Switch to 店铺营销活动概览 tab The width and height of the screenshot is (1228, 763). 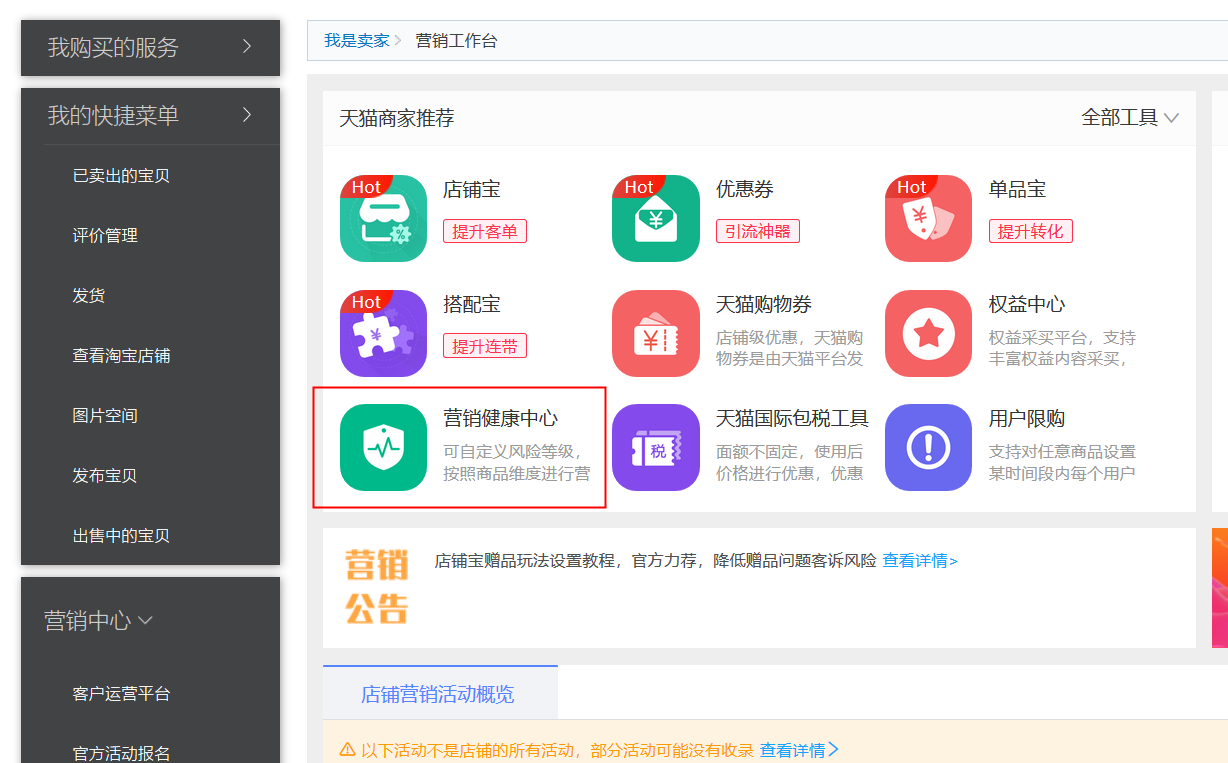pyautogui.click(x=438, y=694)
